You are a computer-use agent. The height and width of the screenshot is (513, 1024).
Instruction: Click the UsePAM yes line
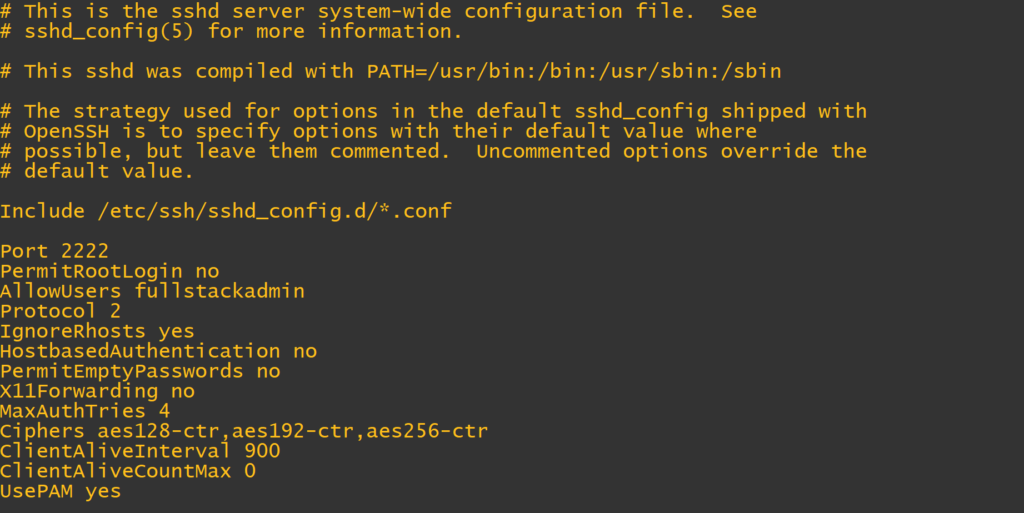[60, 491]
